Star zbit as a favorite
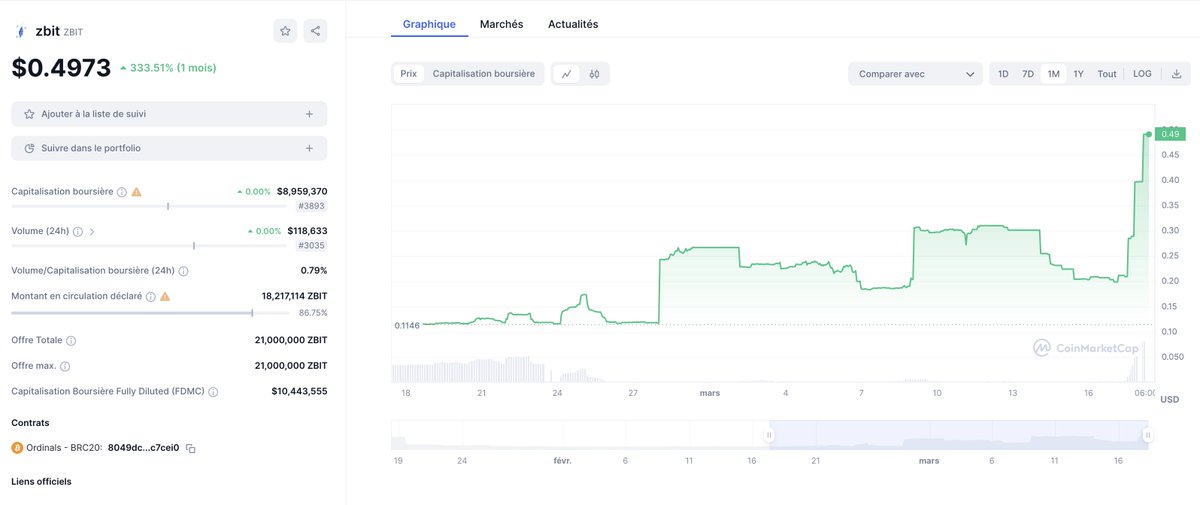This screenshot has width=1200, height=505. [285, 31]
